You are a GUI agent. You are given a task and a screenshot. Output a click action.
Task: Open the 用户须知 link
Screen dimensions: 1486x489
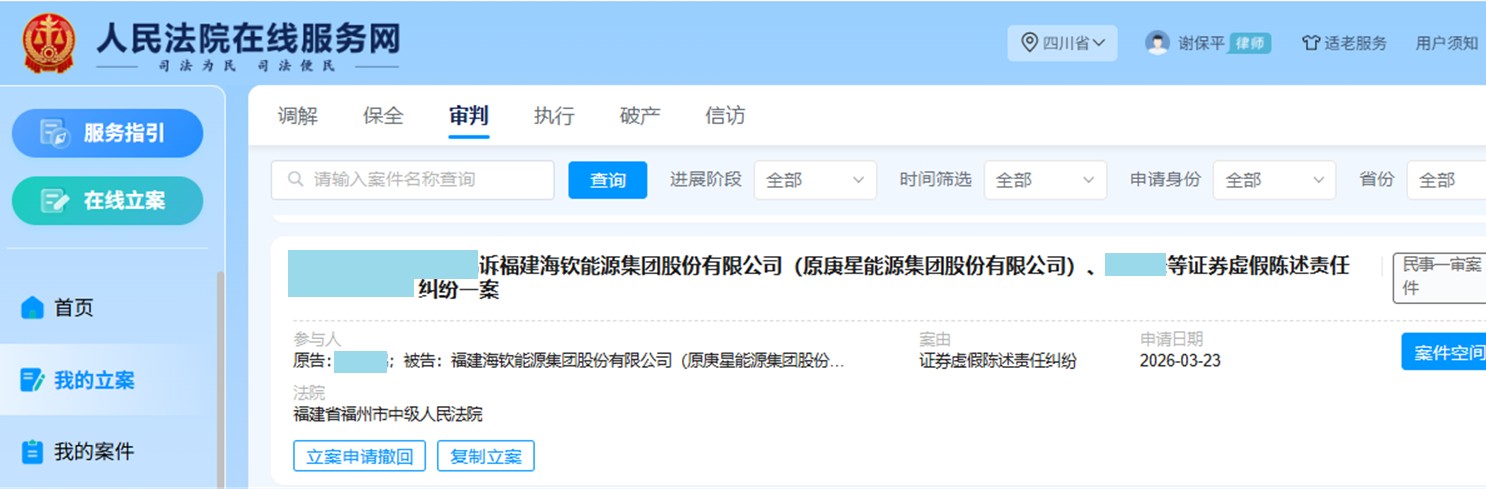(1446, 43)
